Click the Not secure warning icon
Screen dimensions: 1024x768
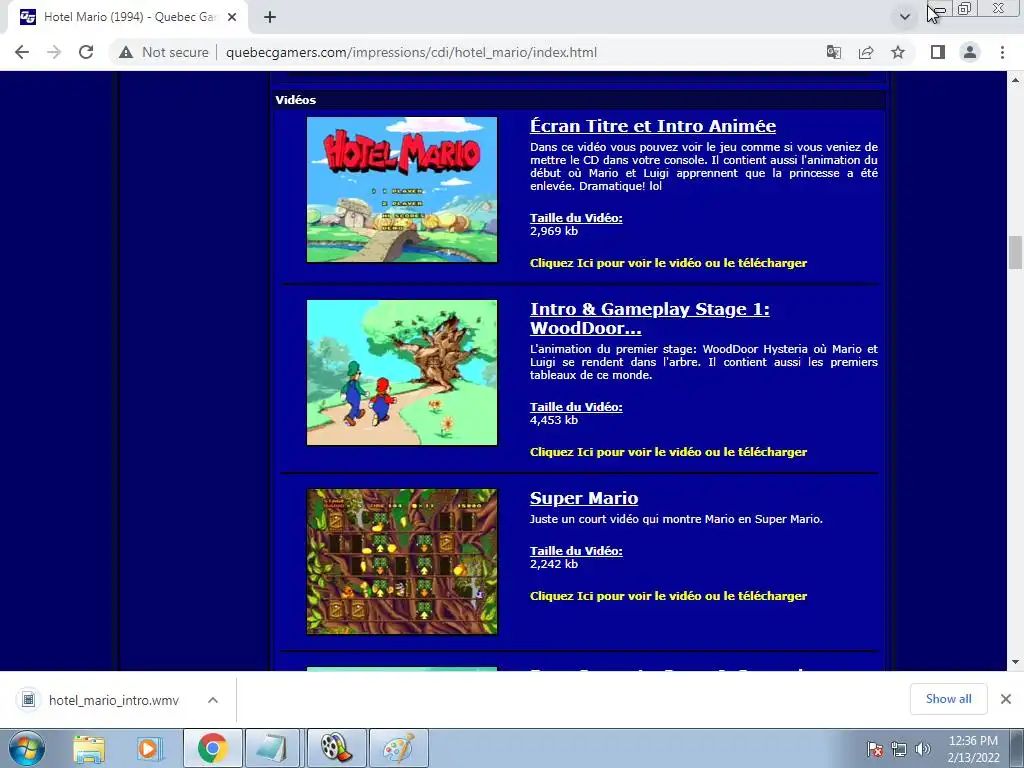[x=126, y=52]
